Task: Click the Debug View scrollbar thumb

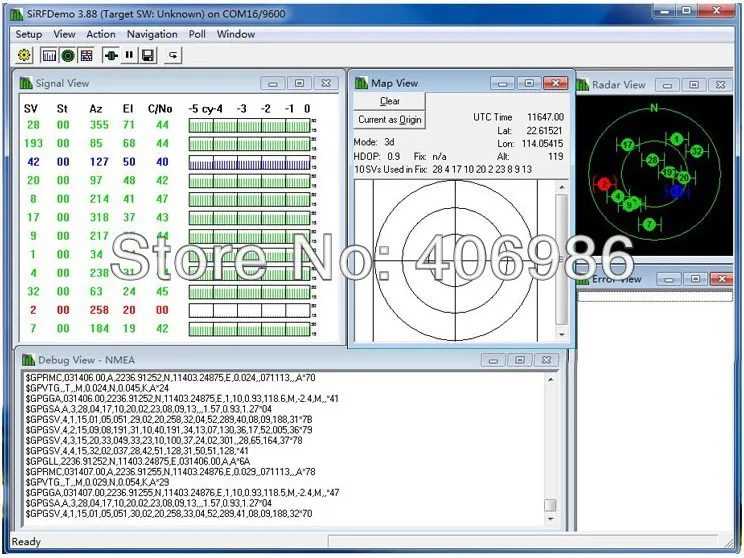Action: [550, 505]
